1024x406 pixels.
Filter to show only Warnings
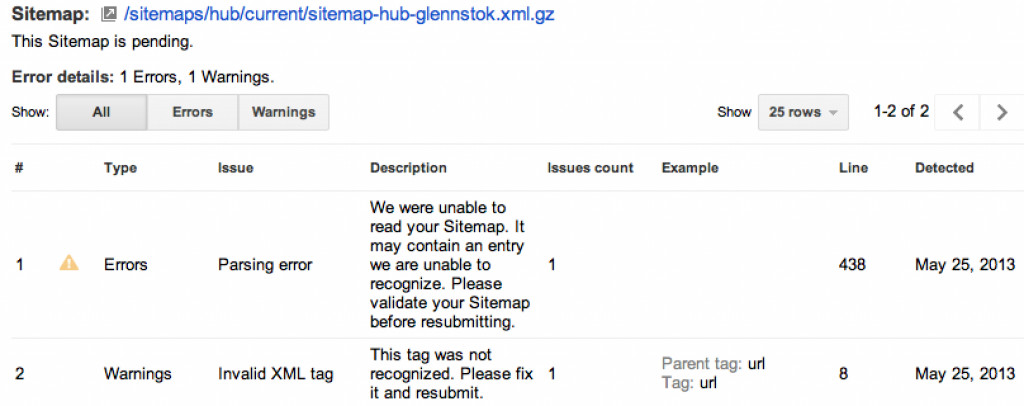tap(283, 112)
